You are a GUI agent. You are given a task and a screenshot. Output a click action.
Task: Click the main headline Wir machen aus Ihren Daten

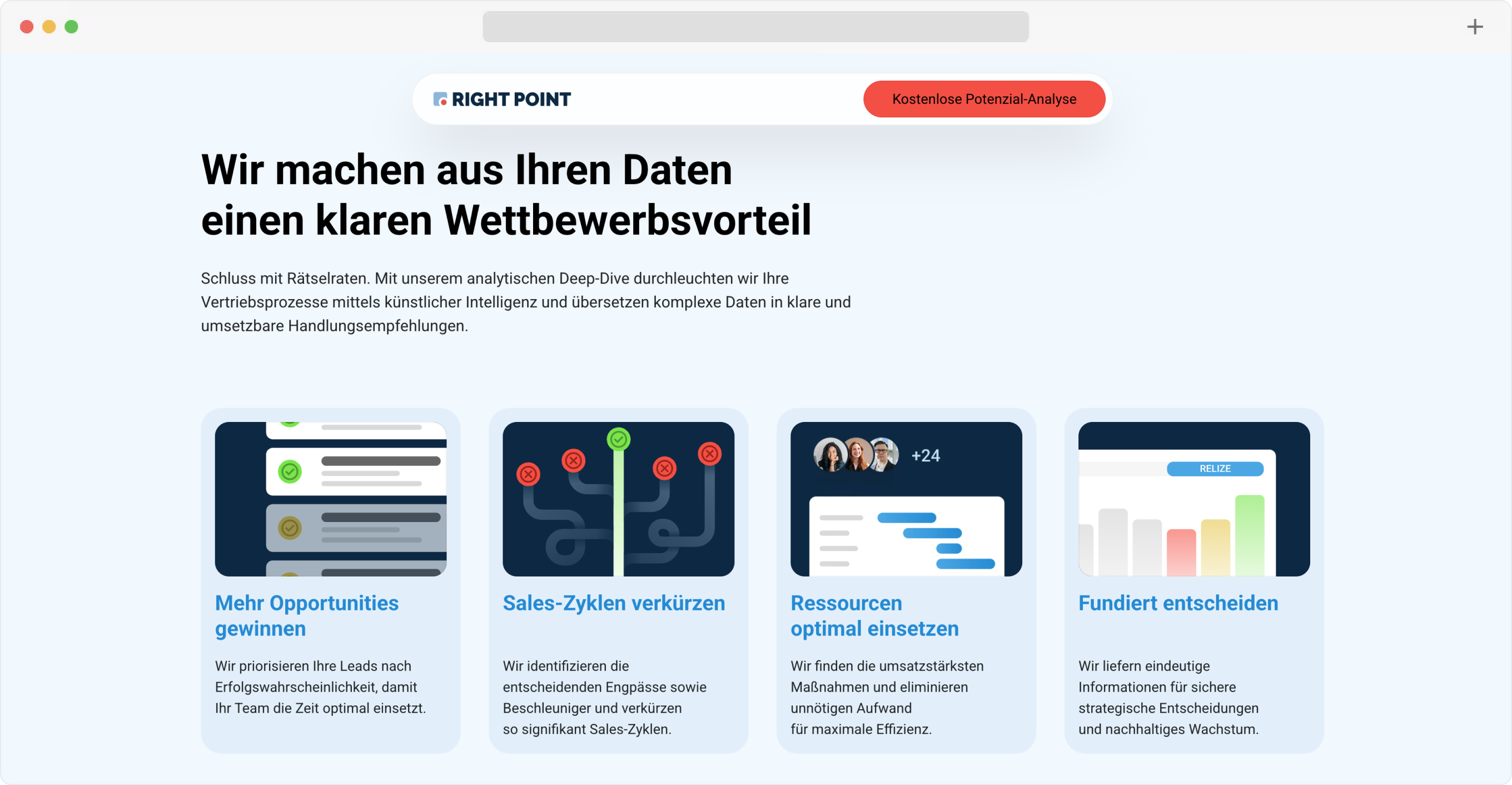[x=506, y=195]
